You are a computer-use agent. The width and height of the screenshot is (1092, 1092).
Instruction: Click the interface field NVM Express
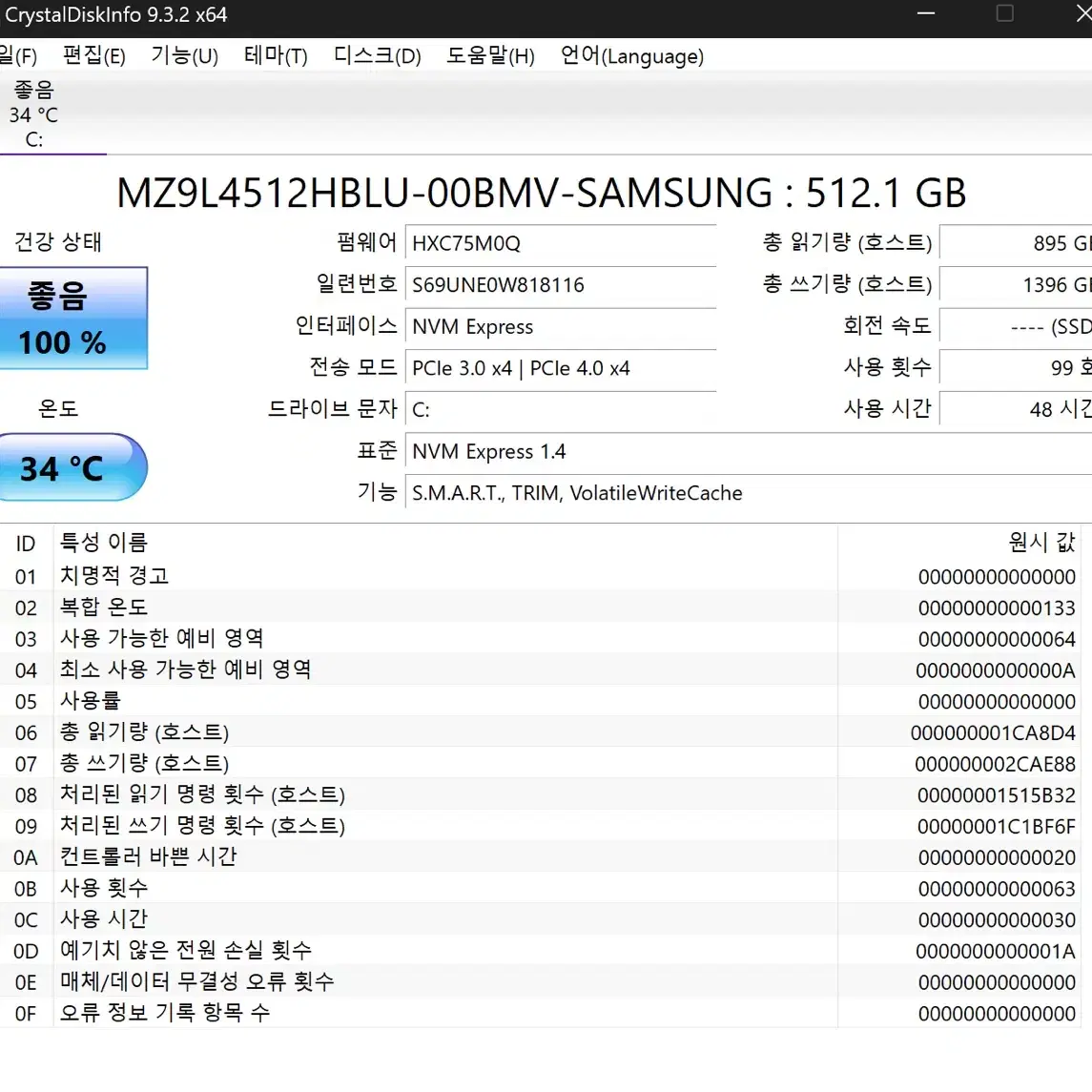click(561, 326)
